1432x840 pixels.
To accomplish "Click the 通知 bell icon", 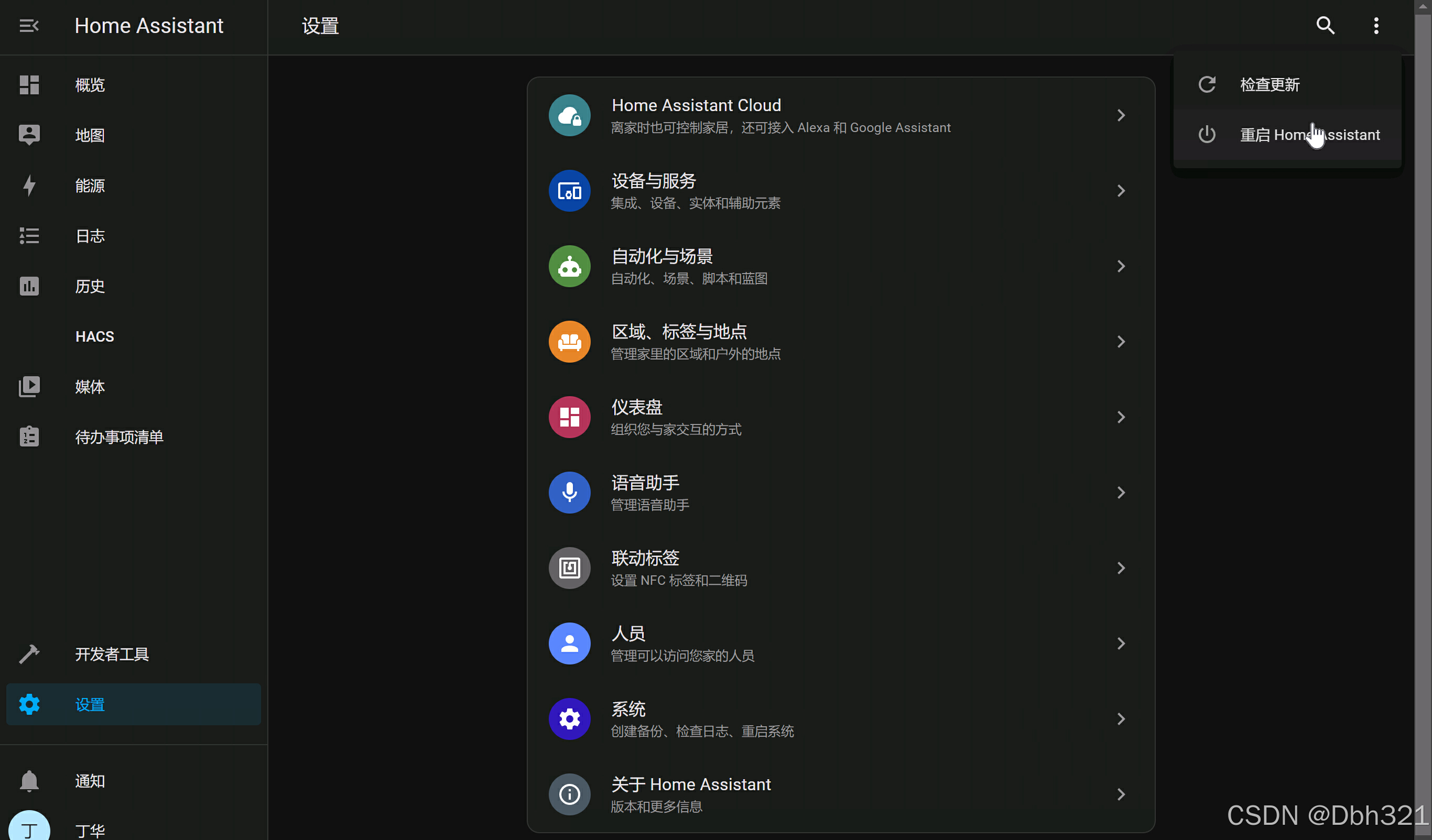I will [29, 781].
